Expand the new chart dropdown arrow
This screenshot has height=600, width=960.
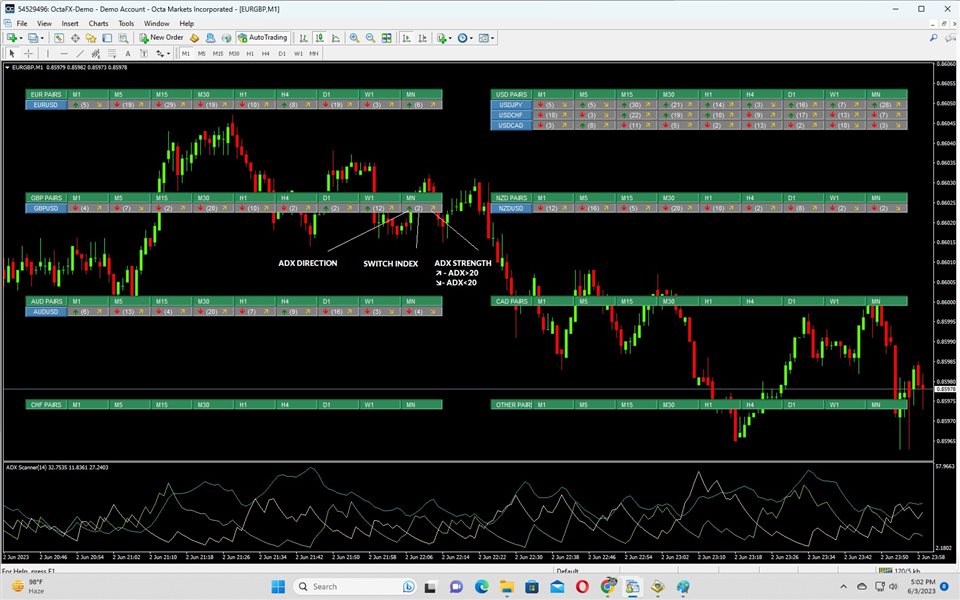coord(21,38)
